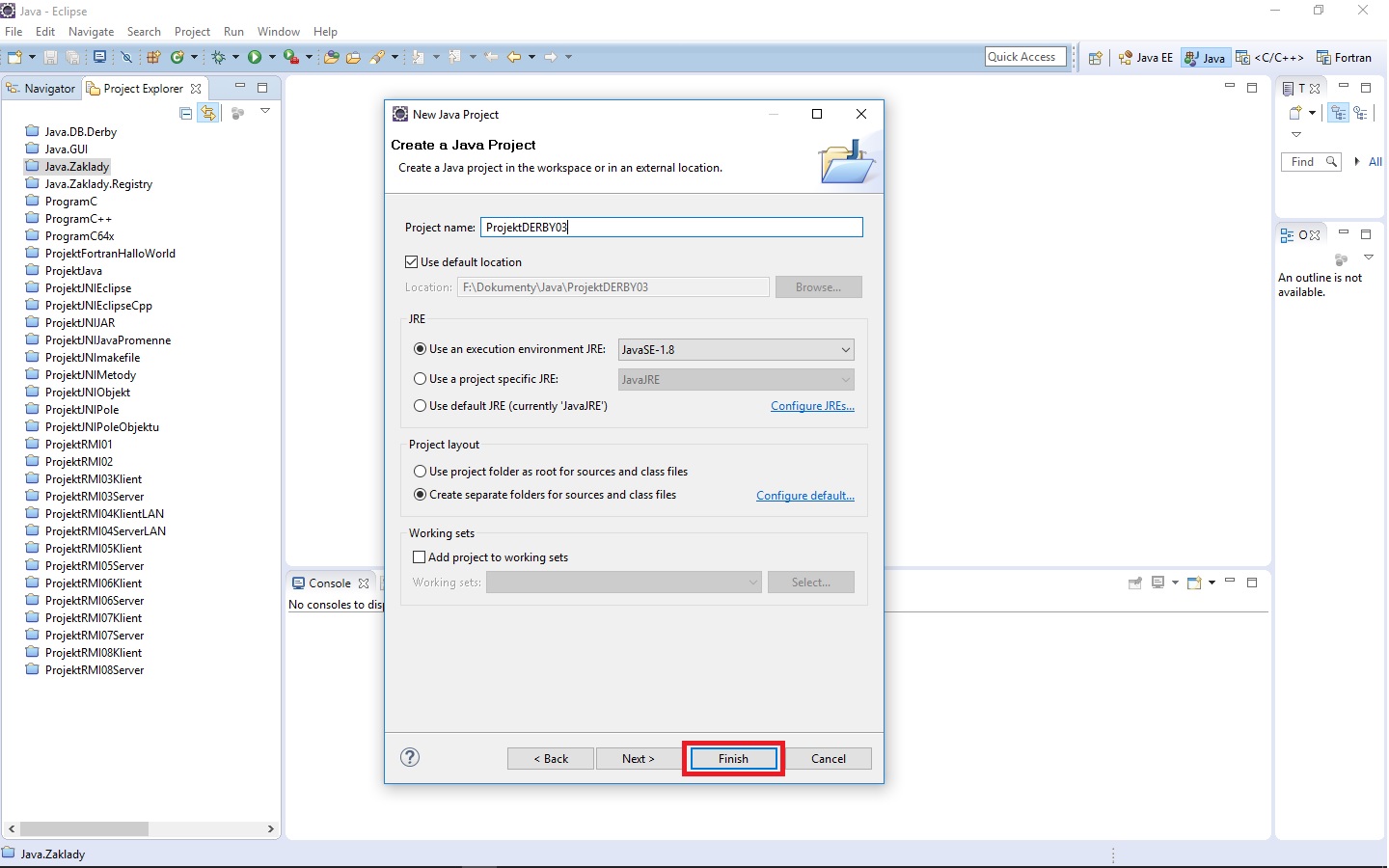Collapse all in Project Explorer

[186, 113]
